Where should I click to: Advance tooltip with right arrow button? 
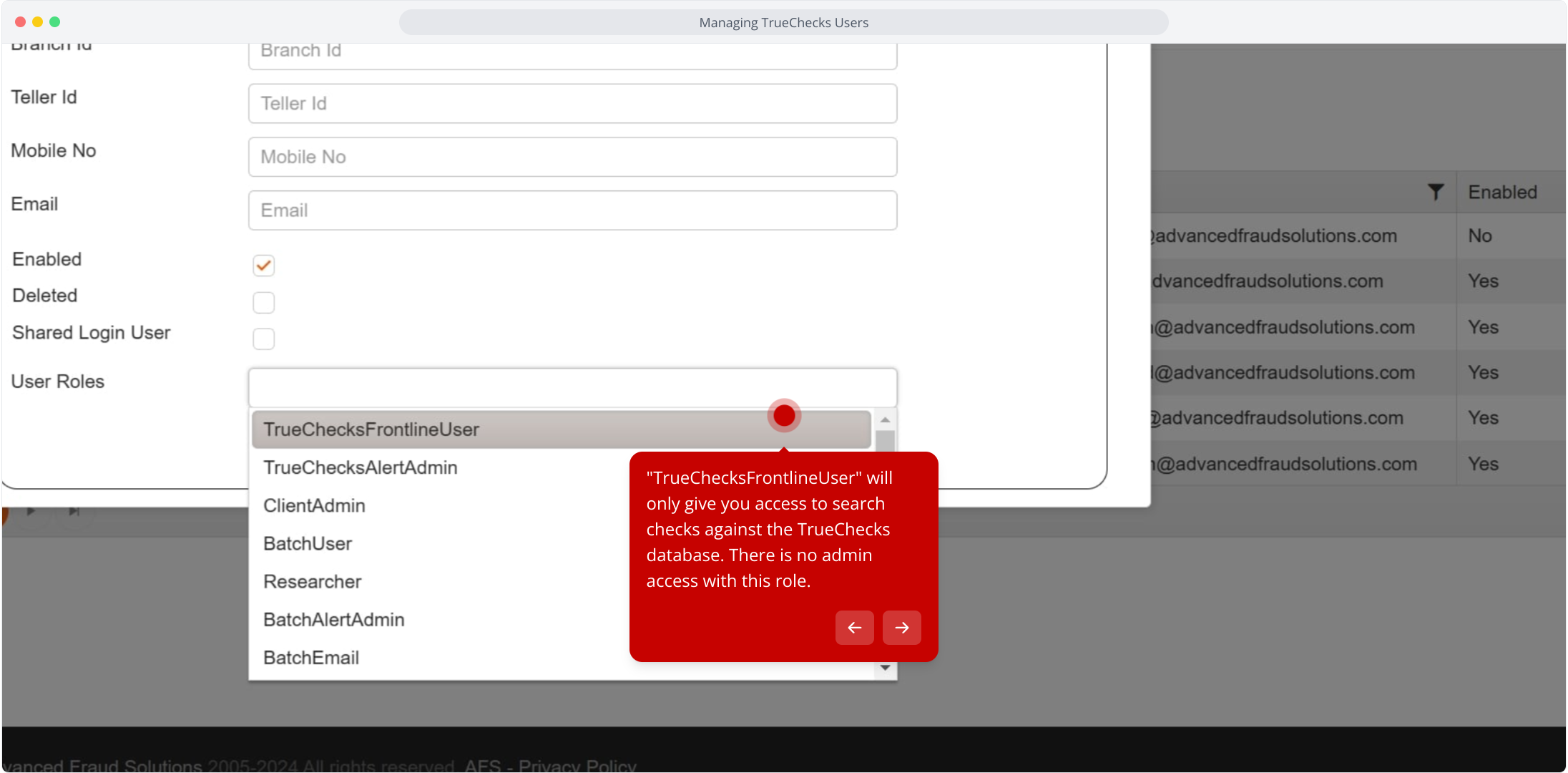click(x=901, y=628)
